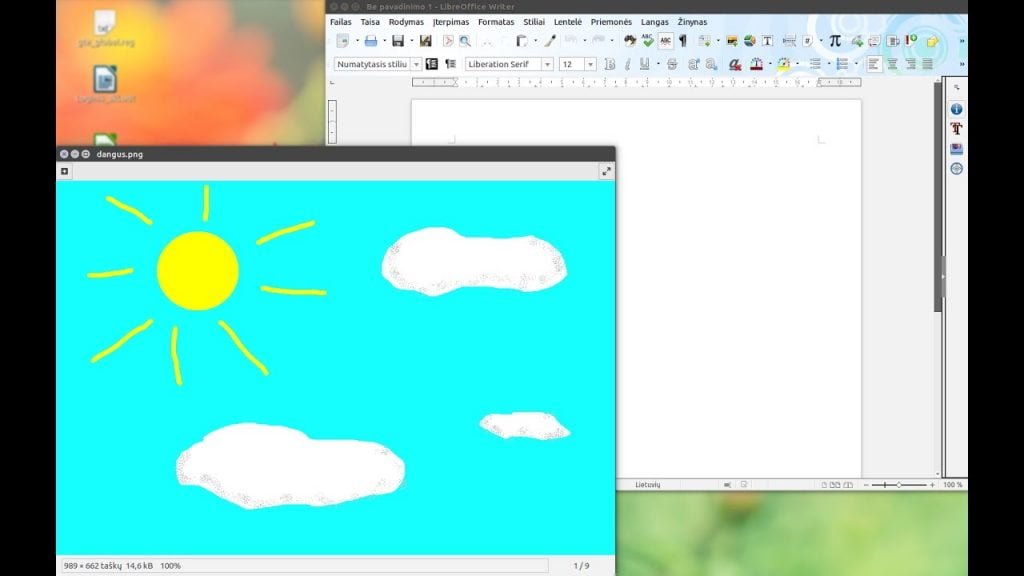Viewport: 1024px width, 576px height.
Task: Save the document with the floppy icon
Action: (x=397, y=41)
